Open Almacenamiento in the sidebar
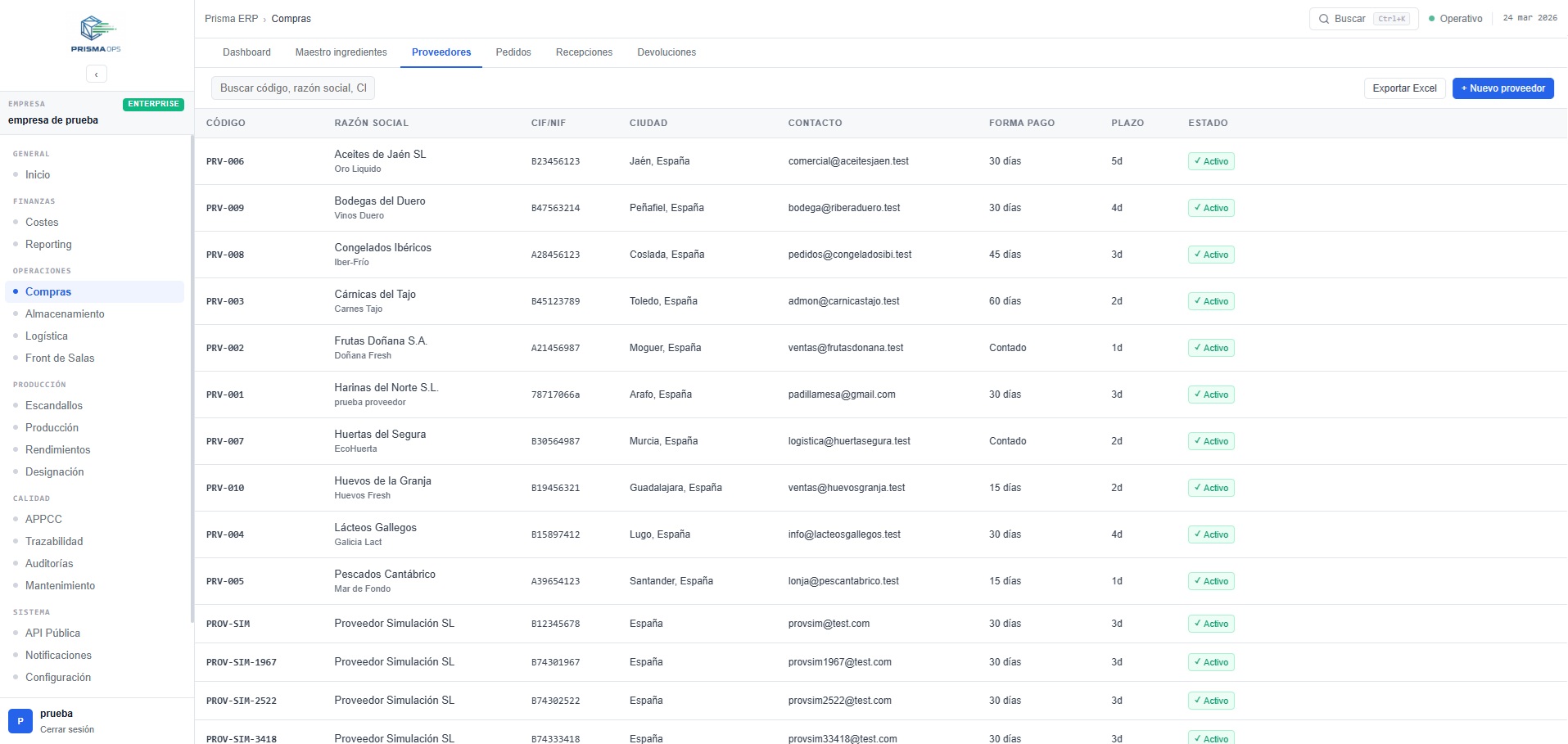1568x744 pixels. (x=65, y=313)
